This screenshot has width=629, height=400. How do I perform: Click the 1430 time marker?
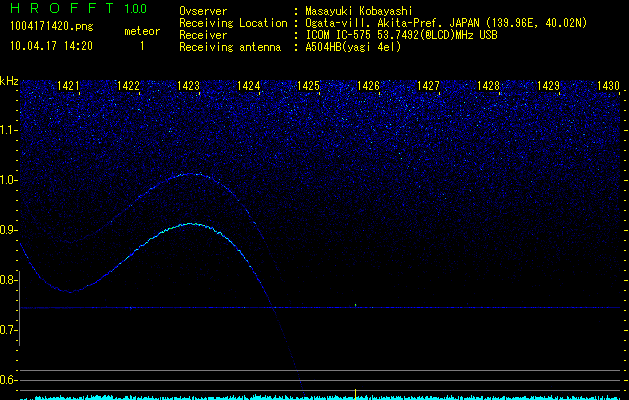tap(608, 87)
